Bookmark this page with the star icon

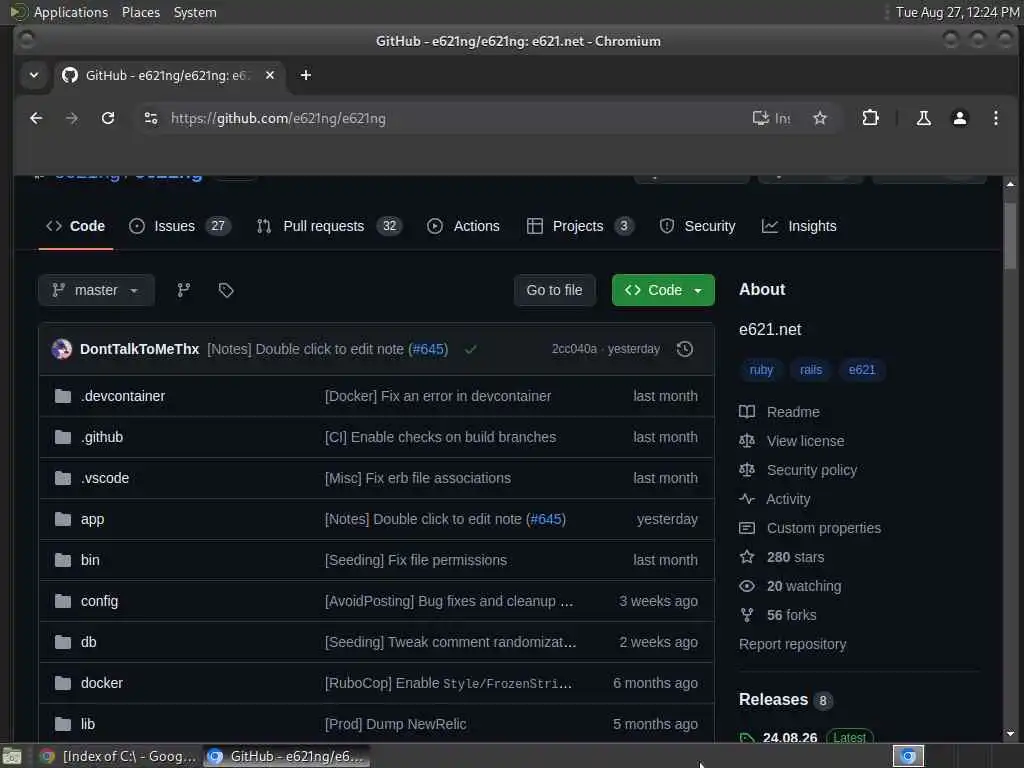tap(820, 118)
